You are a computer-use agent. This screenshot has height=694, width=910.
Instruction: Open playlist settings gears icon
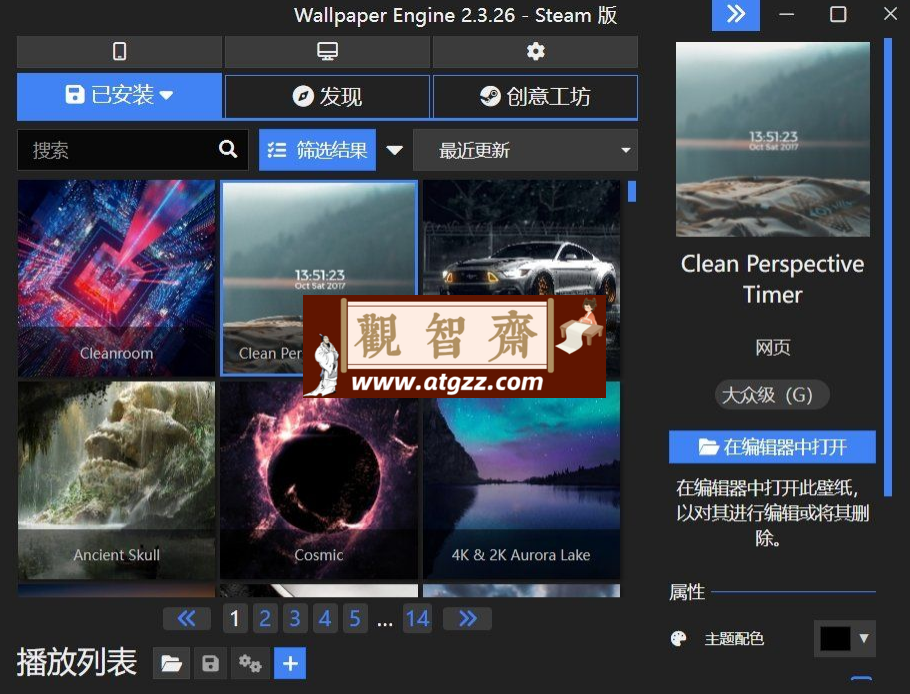tap(250, 663)
